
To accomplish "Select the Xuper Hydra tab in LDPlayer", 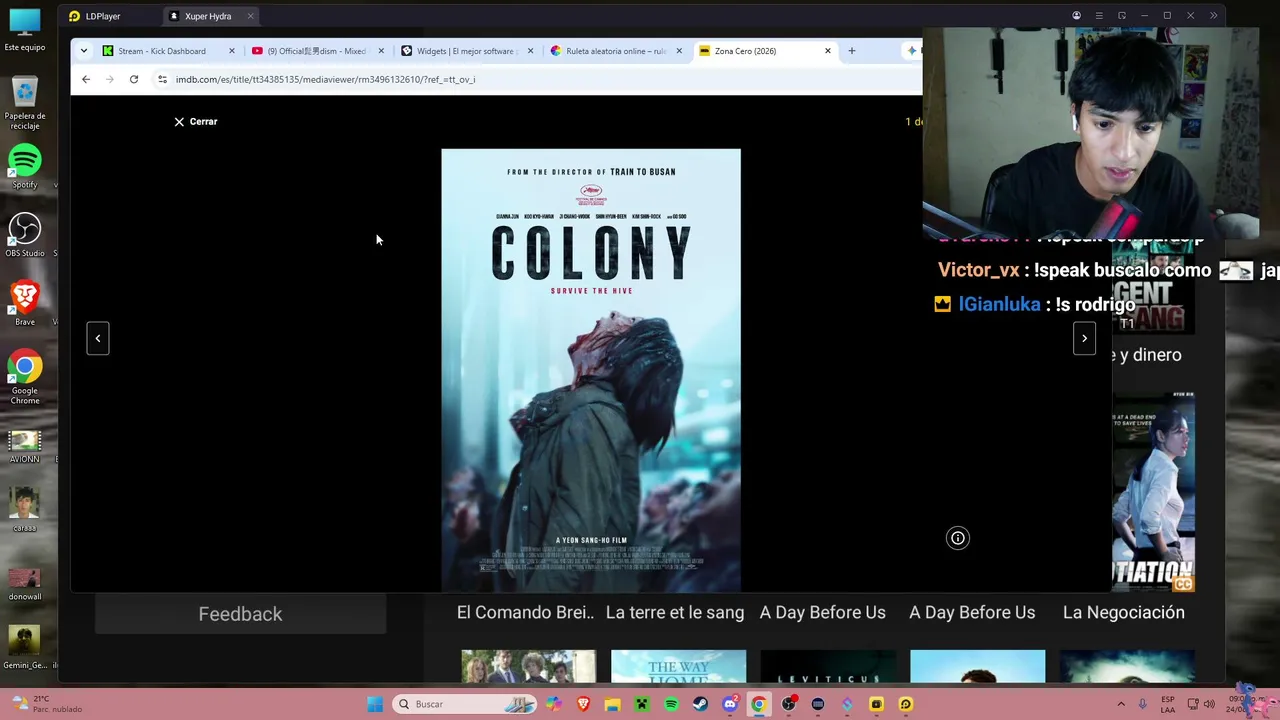I will 208,16.
